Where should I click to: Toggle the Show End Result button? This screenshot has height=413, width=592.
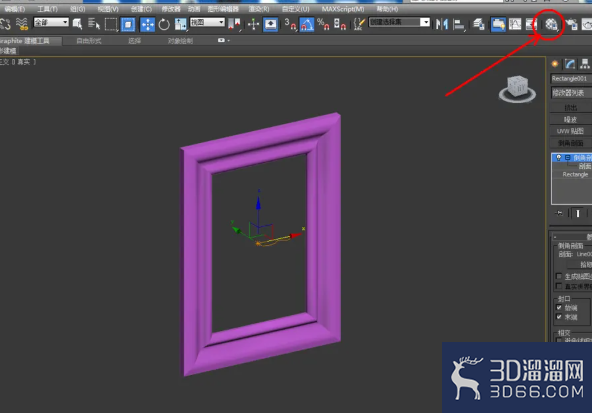pyautogui.click(x=577, y=213)
